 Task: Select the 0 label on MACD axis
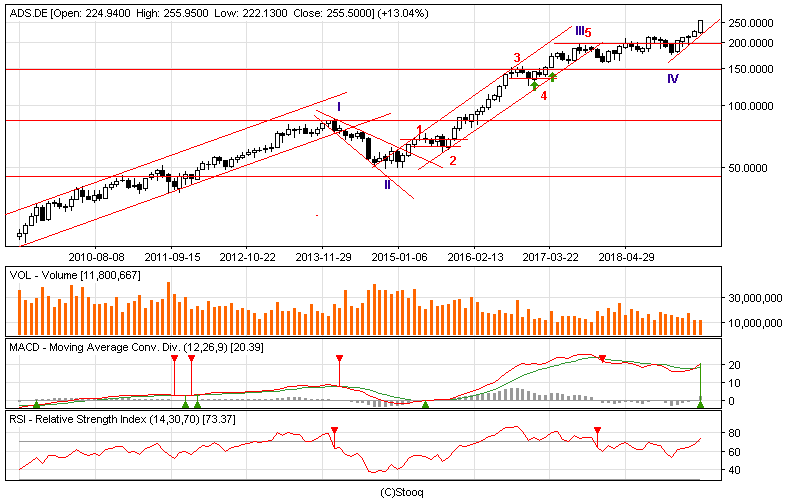[731, 401]
